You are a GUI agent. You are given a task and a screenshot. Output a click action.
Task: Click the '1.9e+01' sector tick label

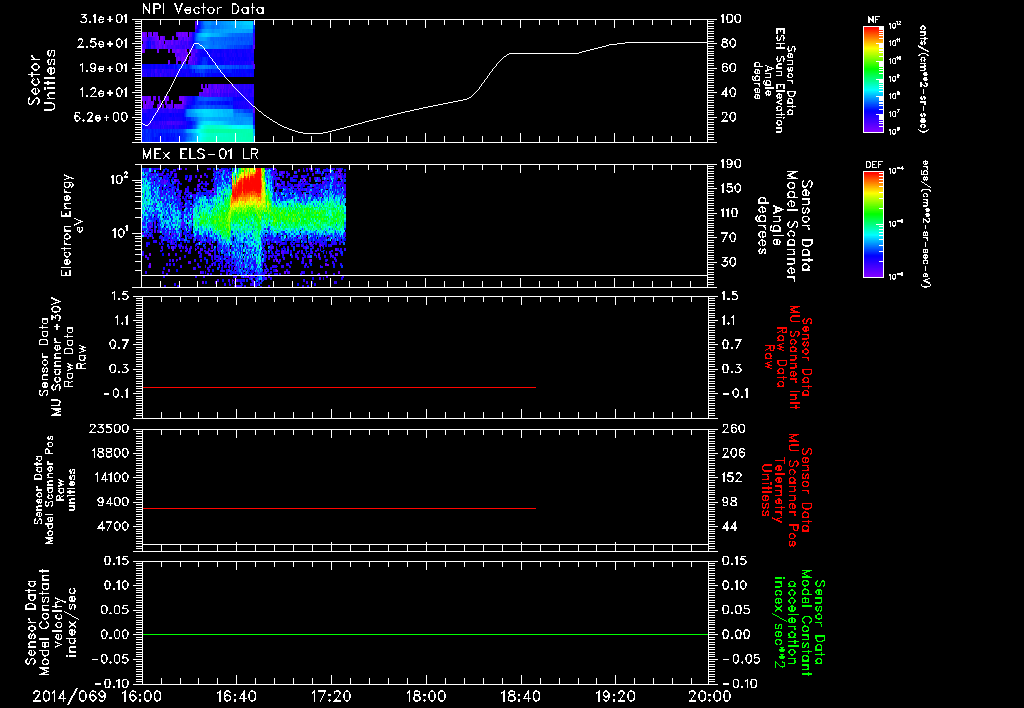pos(104,68)
